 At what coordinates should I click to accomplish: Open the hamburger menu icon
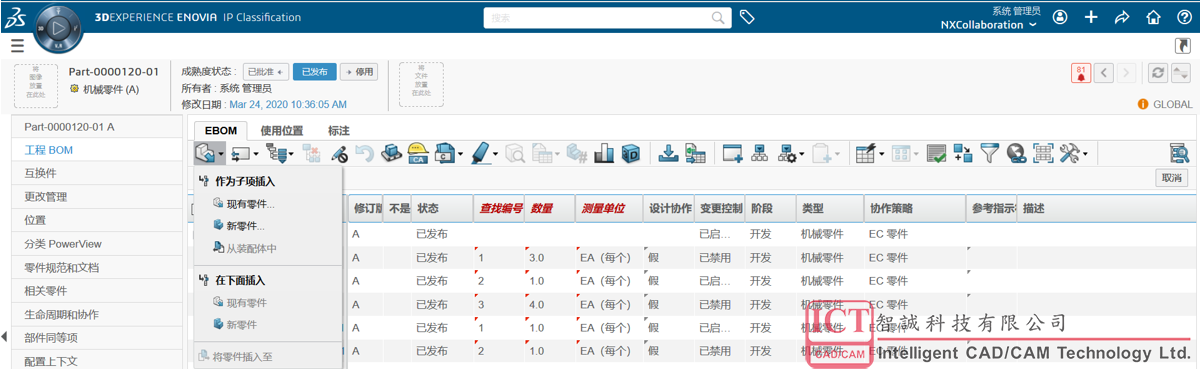tap(17, 46)
